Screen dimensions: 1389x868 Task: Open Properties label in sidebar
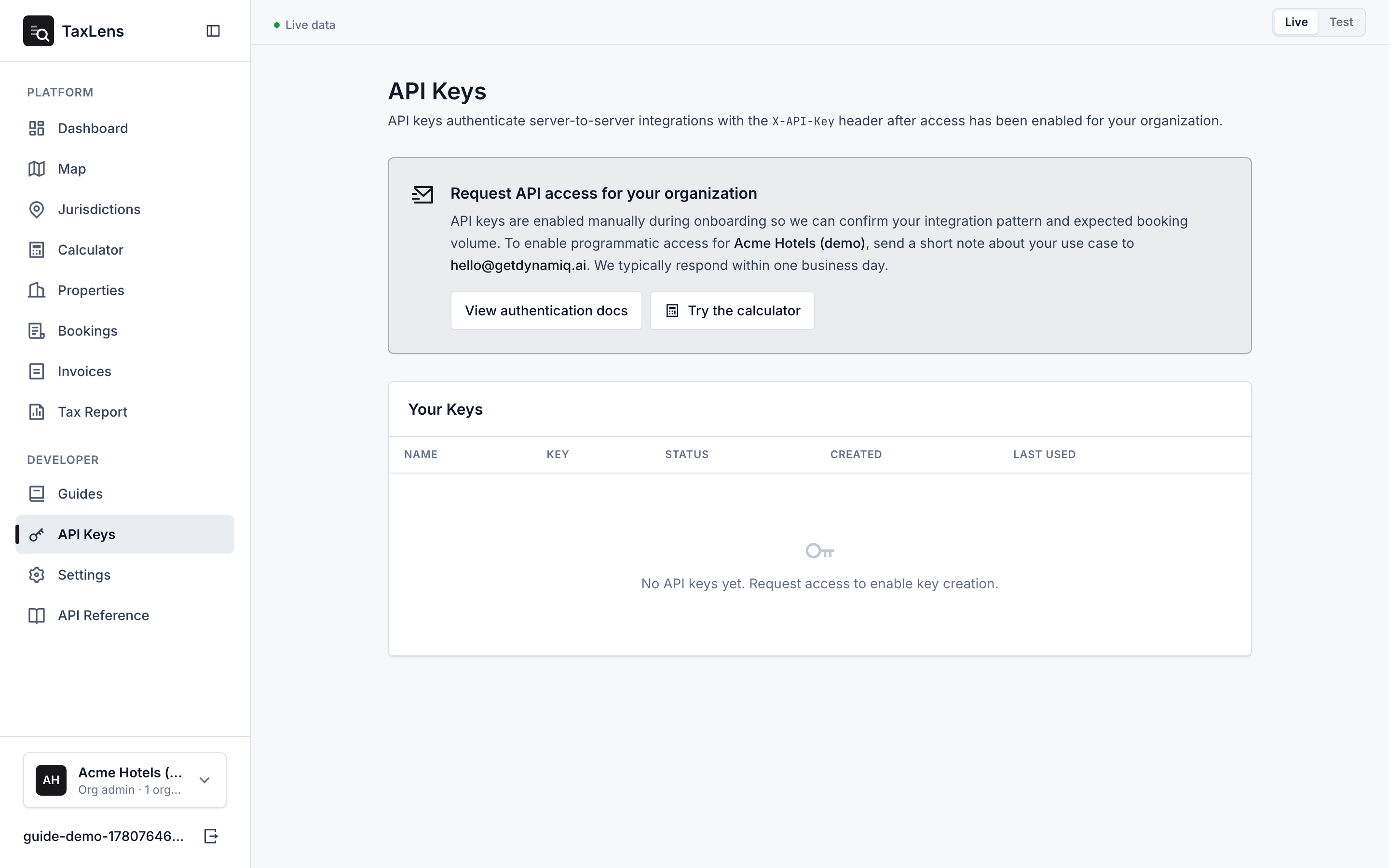91,290
